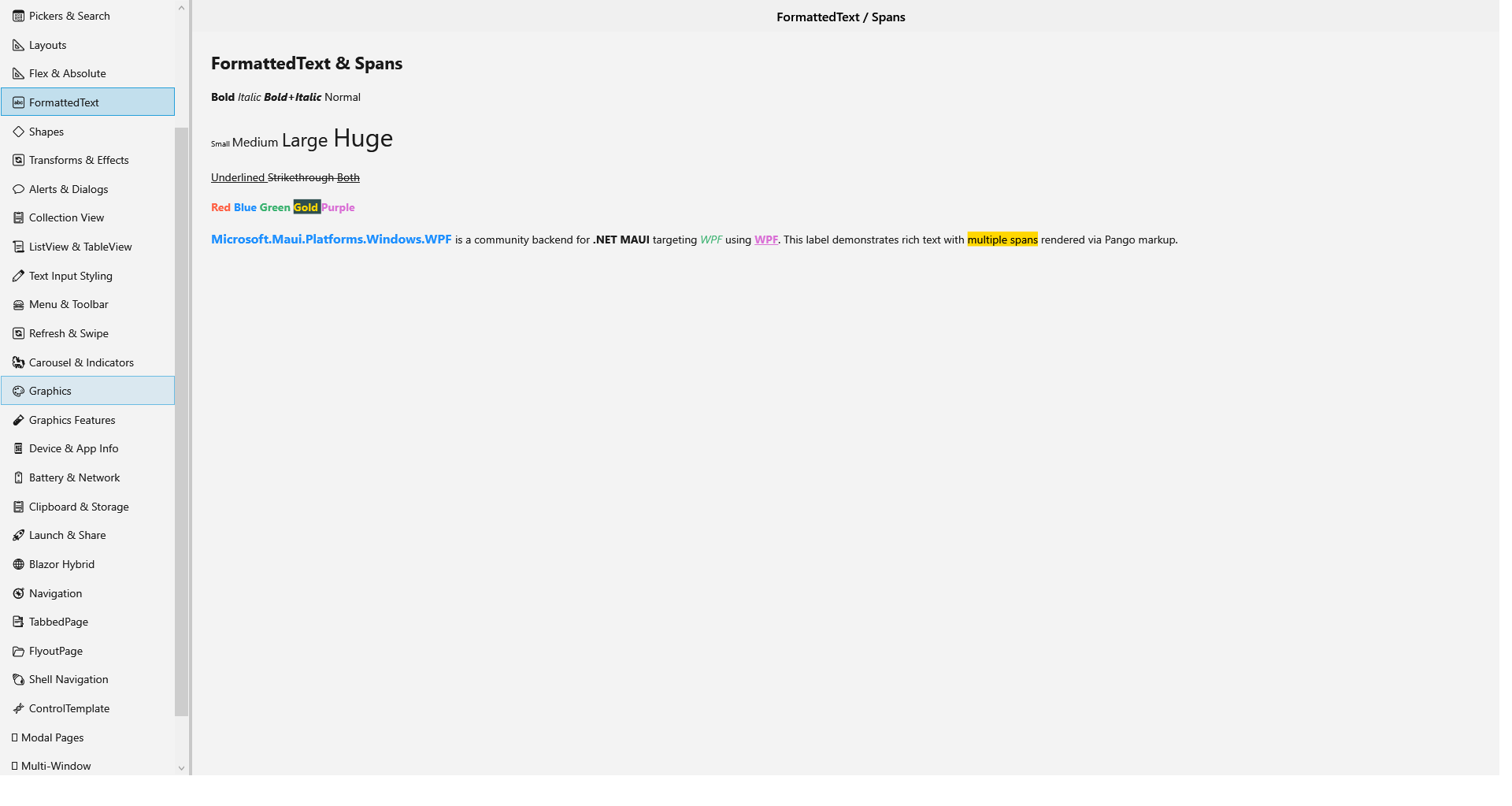
Task: Click the ControlTemplate icon
Action: (19, 708)
